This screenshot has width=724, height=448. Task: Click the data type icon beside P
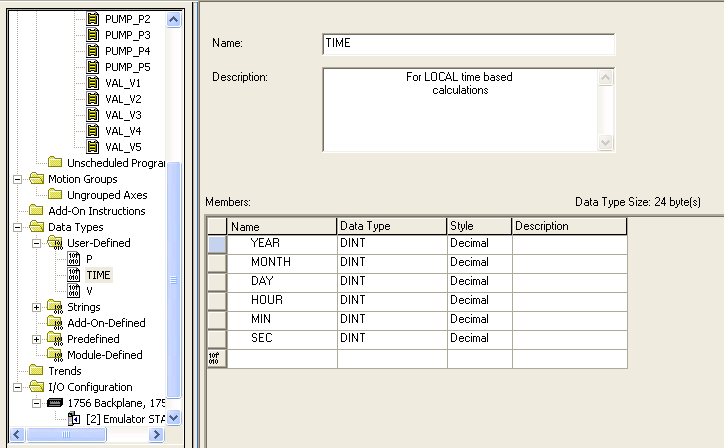pos(73,259)
